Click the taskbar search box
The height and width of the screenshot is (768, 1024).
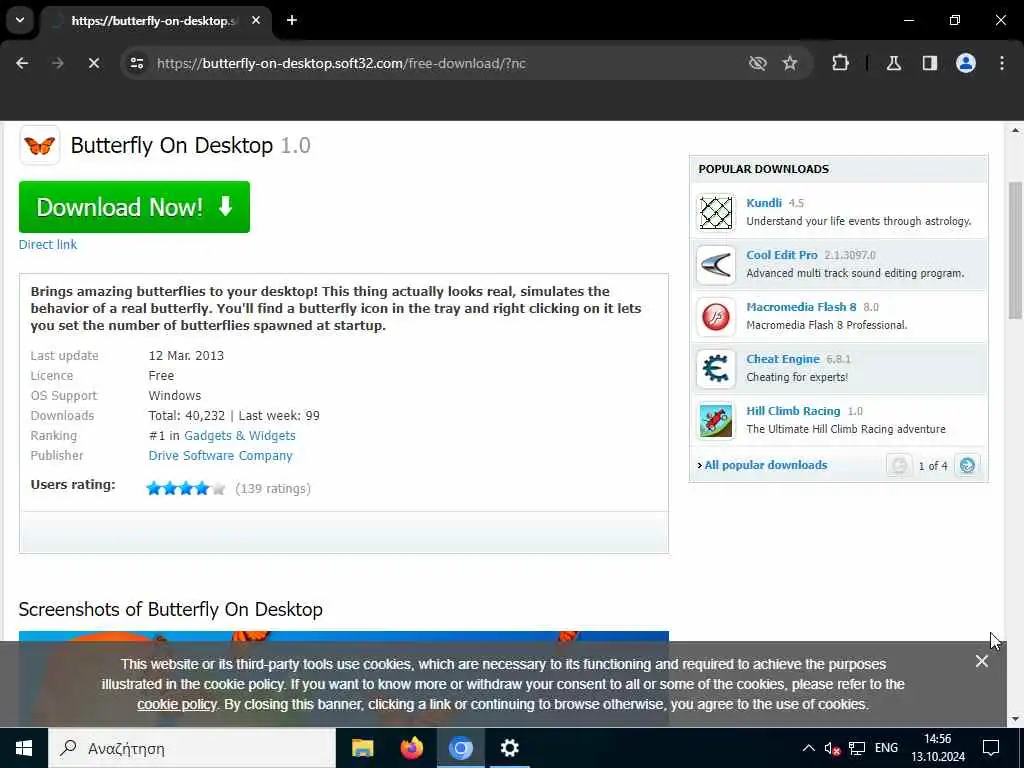pyautogui.click(x=192, y=748)
